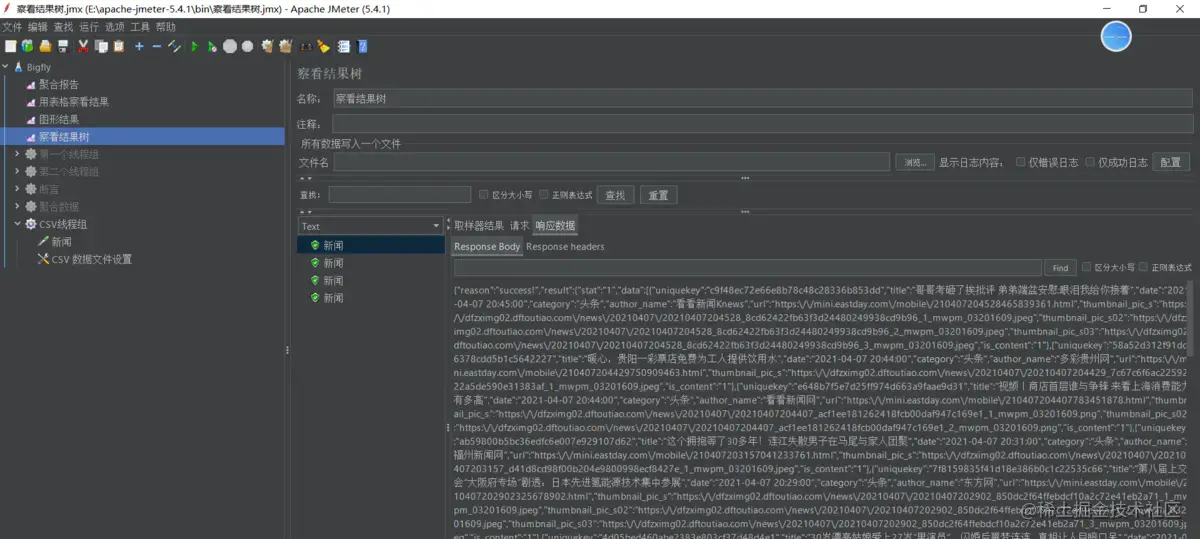Toggle element enabled state via toolbar icon

(174, 46)
